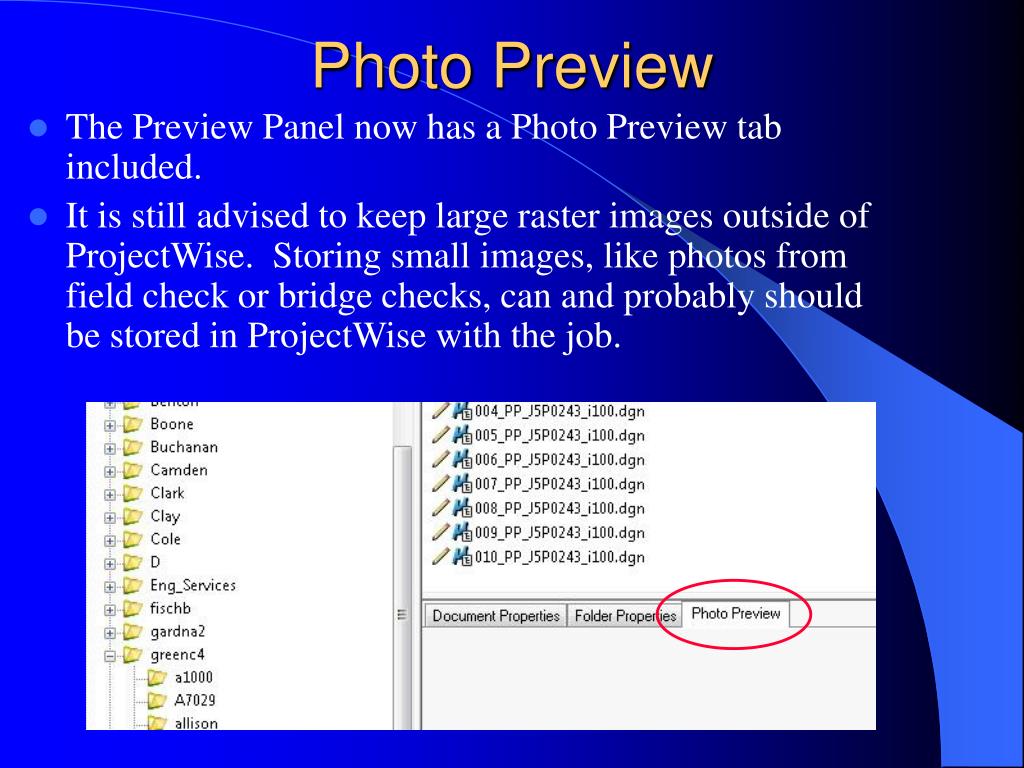
Task: Click the Eng_Services folder icon
Action: pyautogui.click(x=133, y=585)
